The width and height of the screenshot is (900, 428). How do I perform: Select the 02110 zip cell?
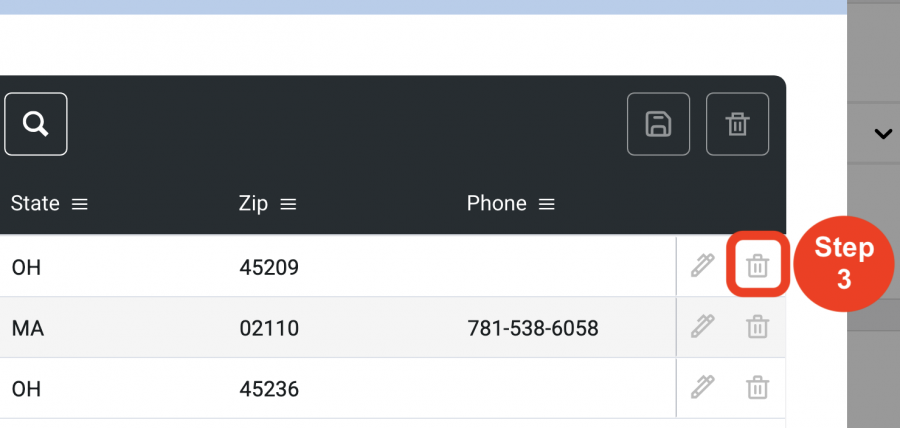click(269, 328)
